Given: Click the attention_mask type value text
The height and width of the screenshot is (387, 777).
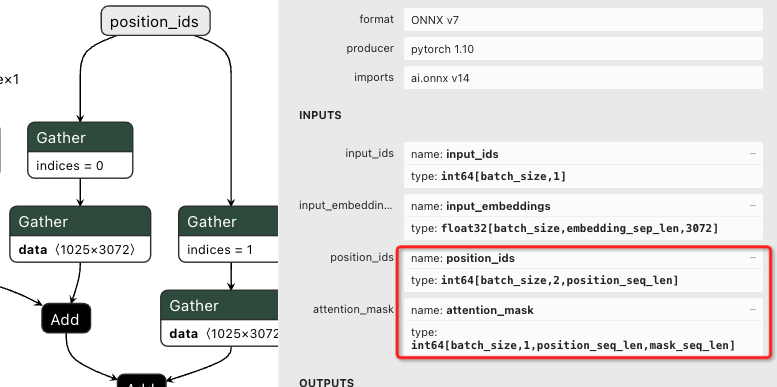Looking at the screenshot, I should tap(572, 345).
